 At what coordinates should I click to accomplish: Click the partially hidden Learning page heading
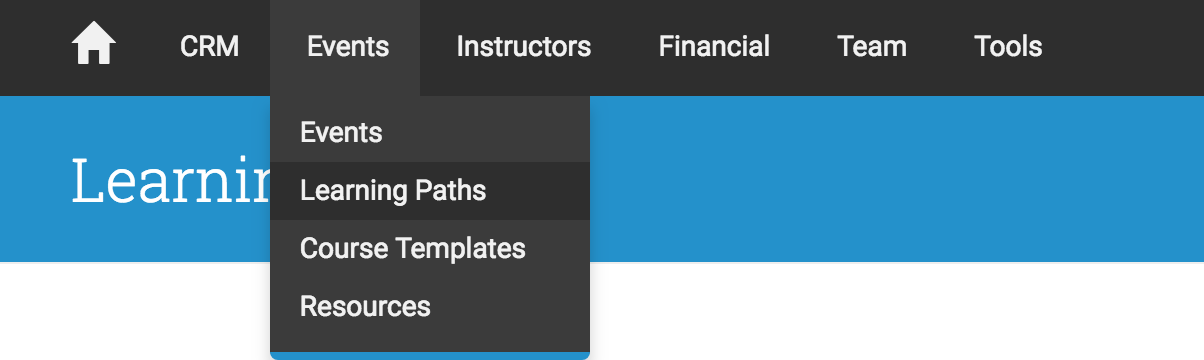(x=171, y=181)
